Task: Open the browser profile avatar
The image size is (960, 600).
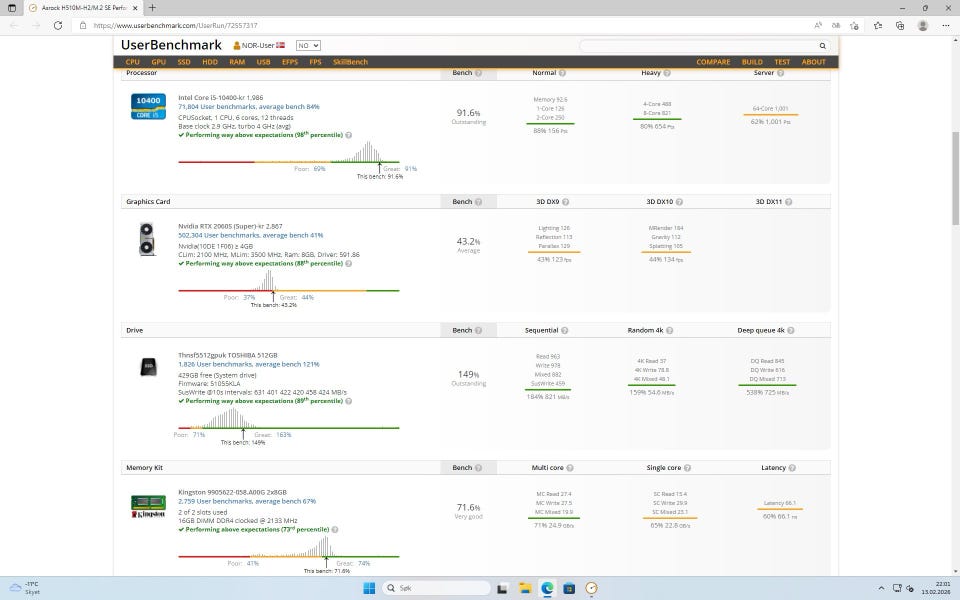Action: coord(923,26)
